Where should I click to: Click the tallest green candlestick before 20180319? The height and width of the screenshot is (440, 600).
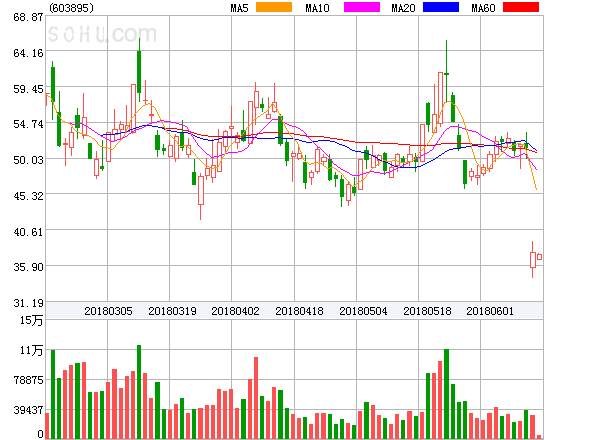pos(139,71)
